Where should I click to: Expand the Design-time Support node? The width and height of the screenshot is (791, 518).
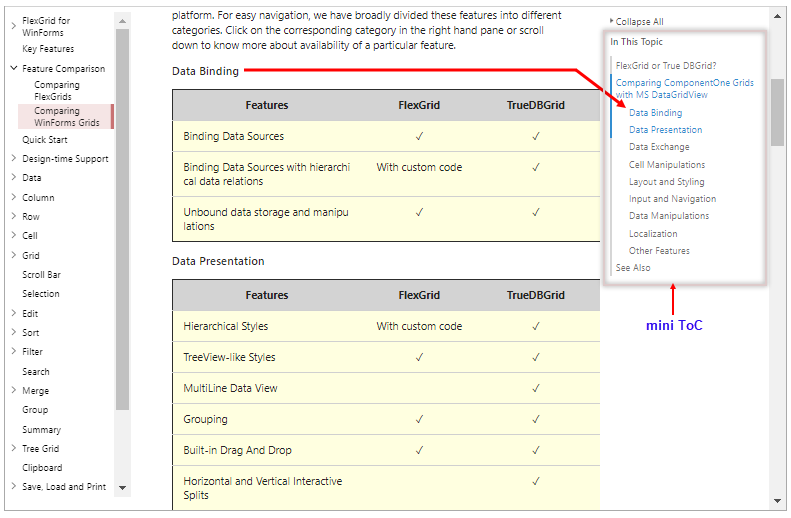[x=14, y=158]
